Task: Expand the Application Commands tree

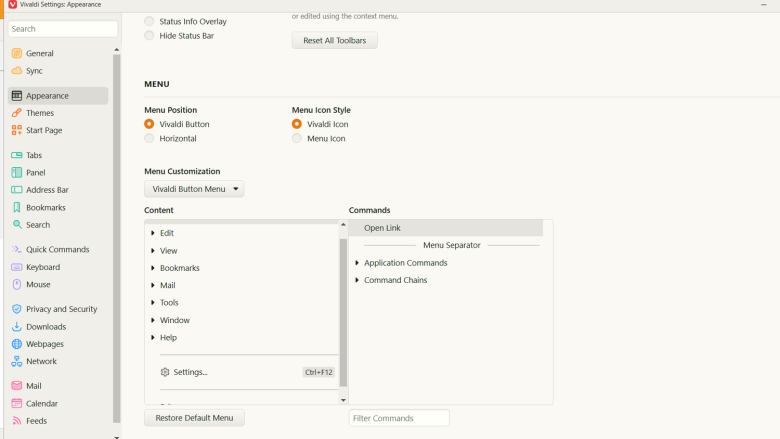Action: (x=357, y=263)
